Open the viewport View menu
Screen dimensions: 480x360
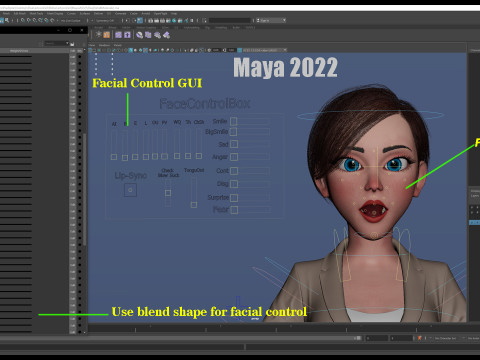[x=92, y=45]
